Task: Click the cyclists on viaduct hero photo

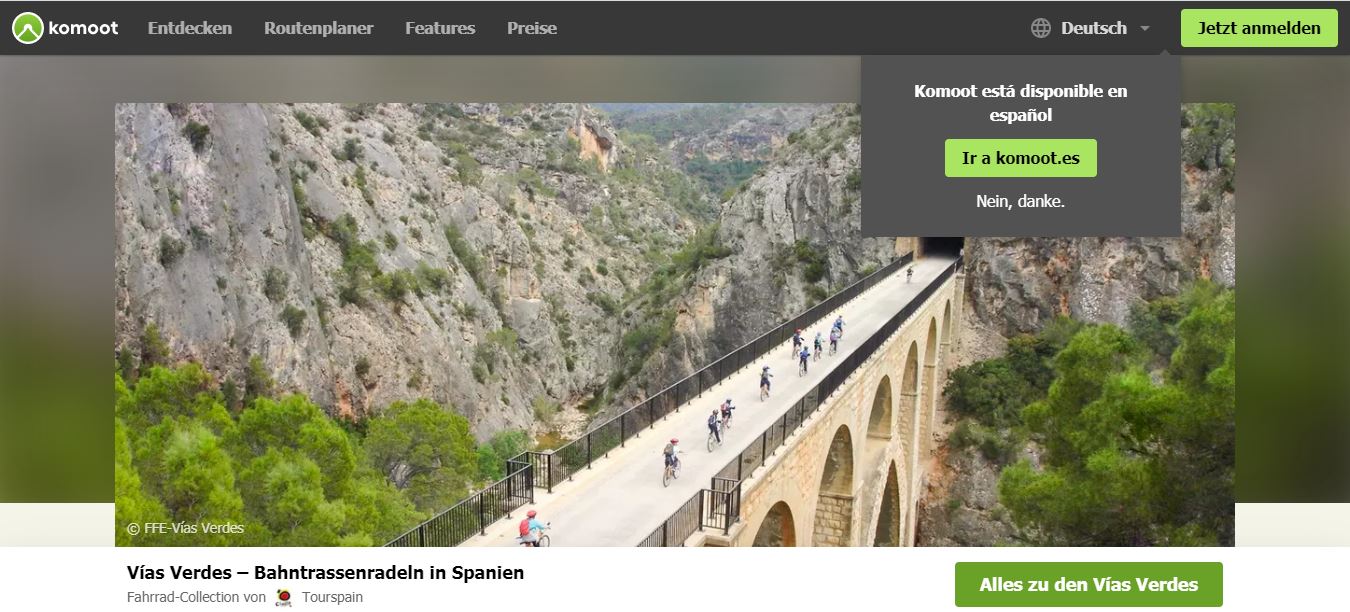Action: click(675, 325)
